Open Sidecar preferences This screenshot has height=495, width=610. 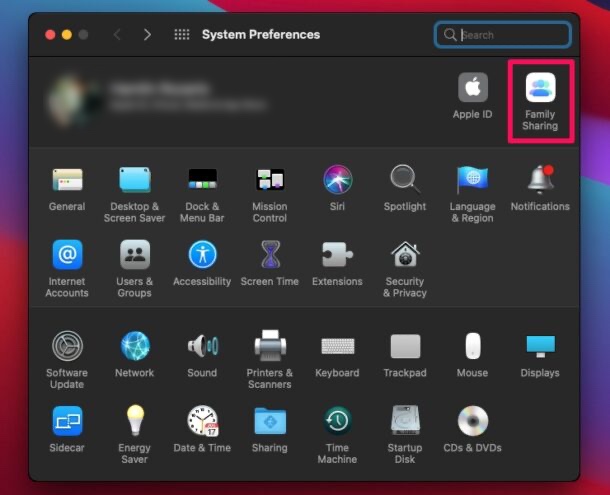click(x=67, y=421)
